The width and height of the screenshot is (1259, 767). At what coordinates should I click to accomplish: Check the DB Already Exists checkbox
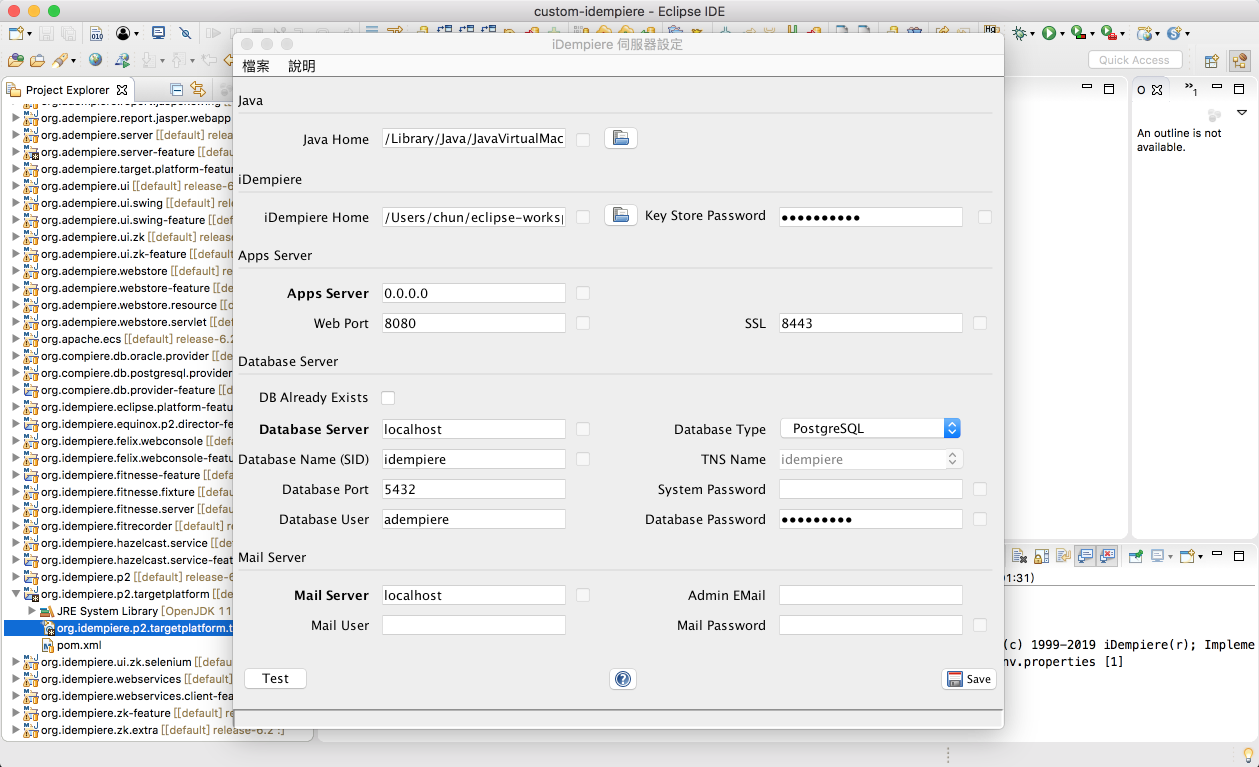pos(388,397)
